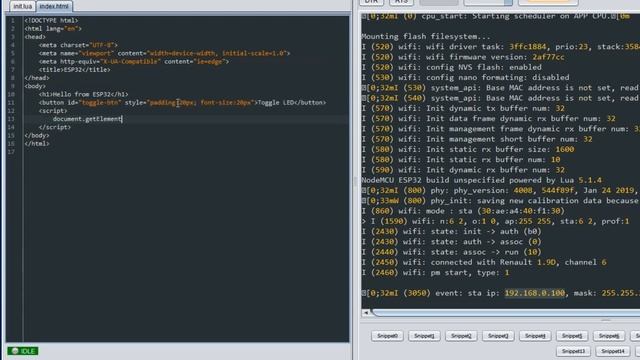Click the opening <script> tag line
The width and height of the screenshot is (640, 360).
pos(53,111)
